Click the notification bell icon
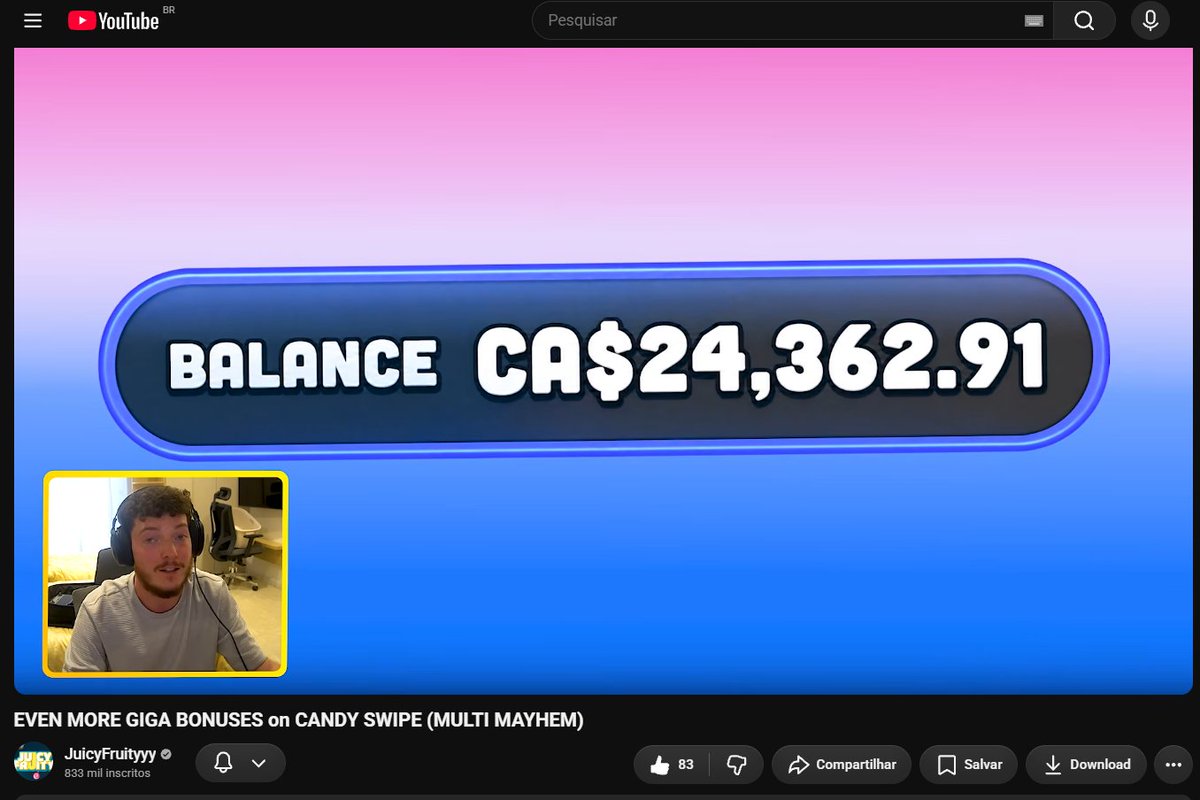Viewport: 1200px width, 800px height. [224, 763]
